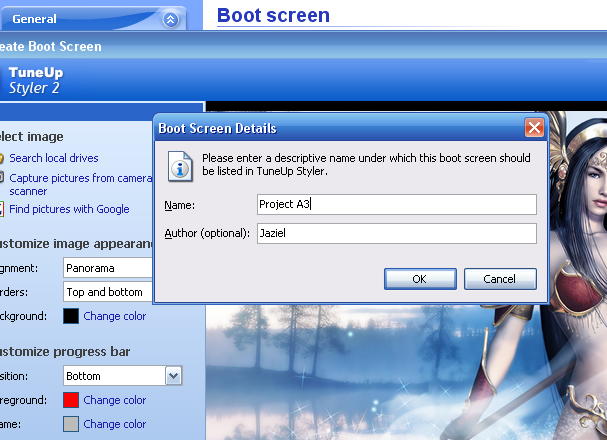Close the Boot Screen Details dialog
Image resolution: width=607 pixels, height=440 pixels.
pyautogui.click(x=534, y=127)
